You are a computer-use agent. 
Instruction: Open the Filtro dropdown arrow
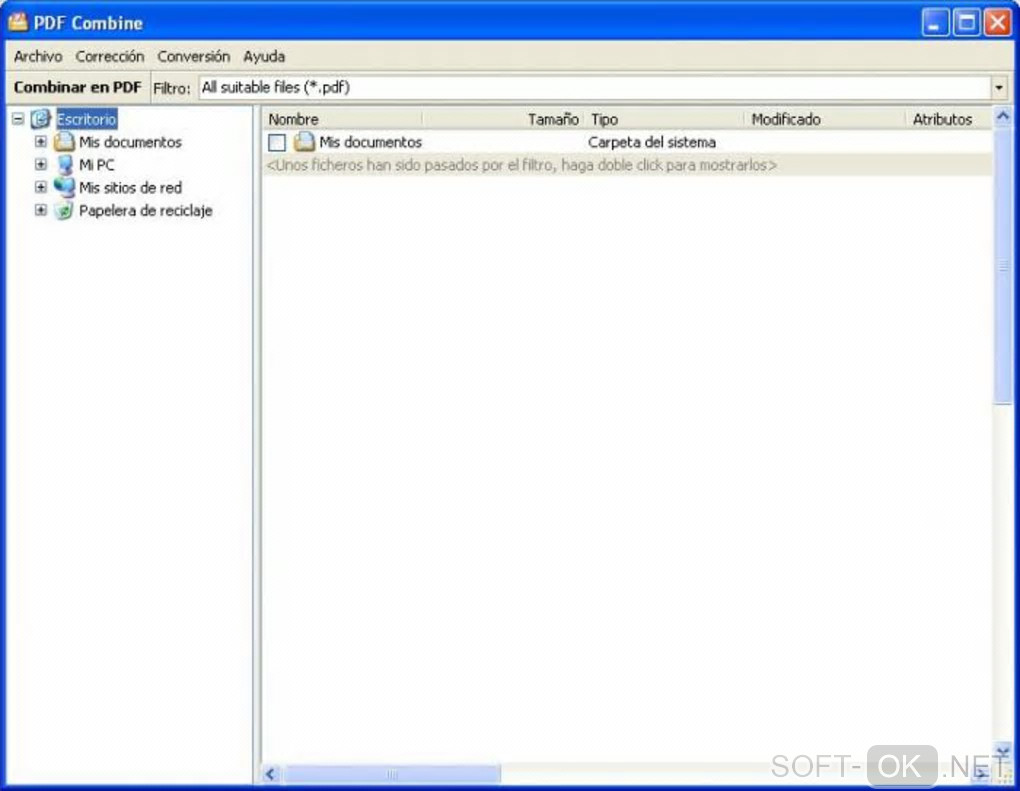pyautogui.click(x=999, y=87)
